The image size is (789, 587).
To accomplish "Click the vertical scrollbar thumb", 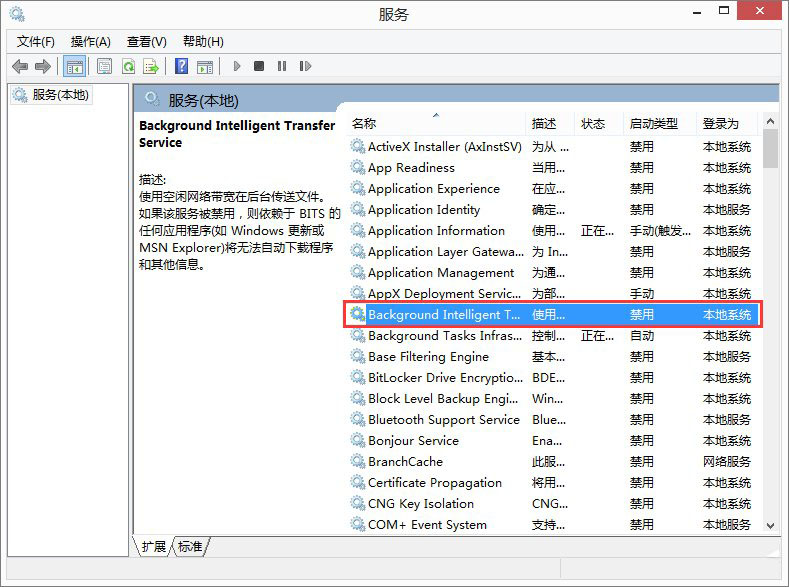I will 770,148.
